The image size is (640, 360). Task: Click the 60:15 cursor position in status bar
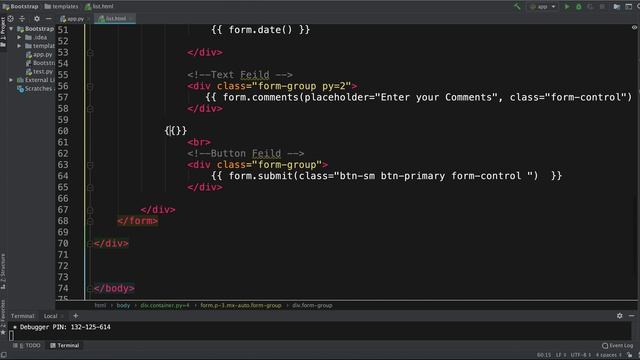pyautogui.click(x=544, y=355)
